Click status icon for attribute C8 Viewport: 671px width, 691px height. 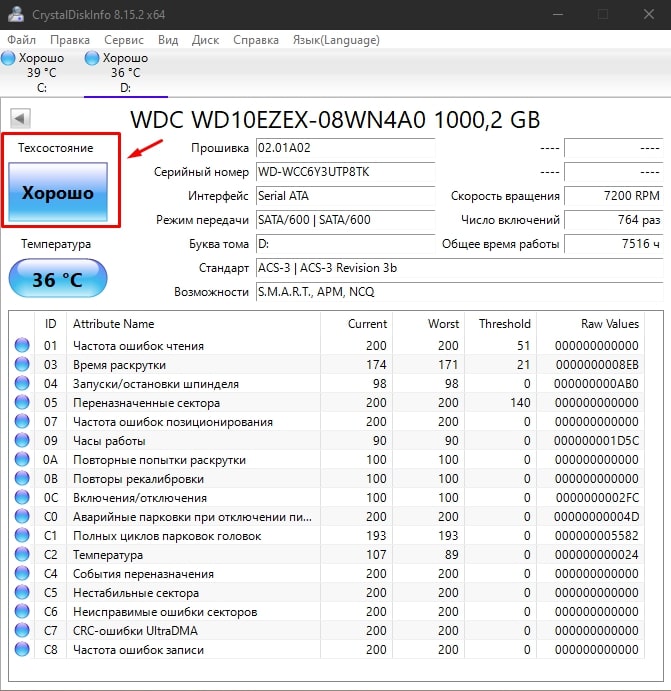(x=22, y=649)
